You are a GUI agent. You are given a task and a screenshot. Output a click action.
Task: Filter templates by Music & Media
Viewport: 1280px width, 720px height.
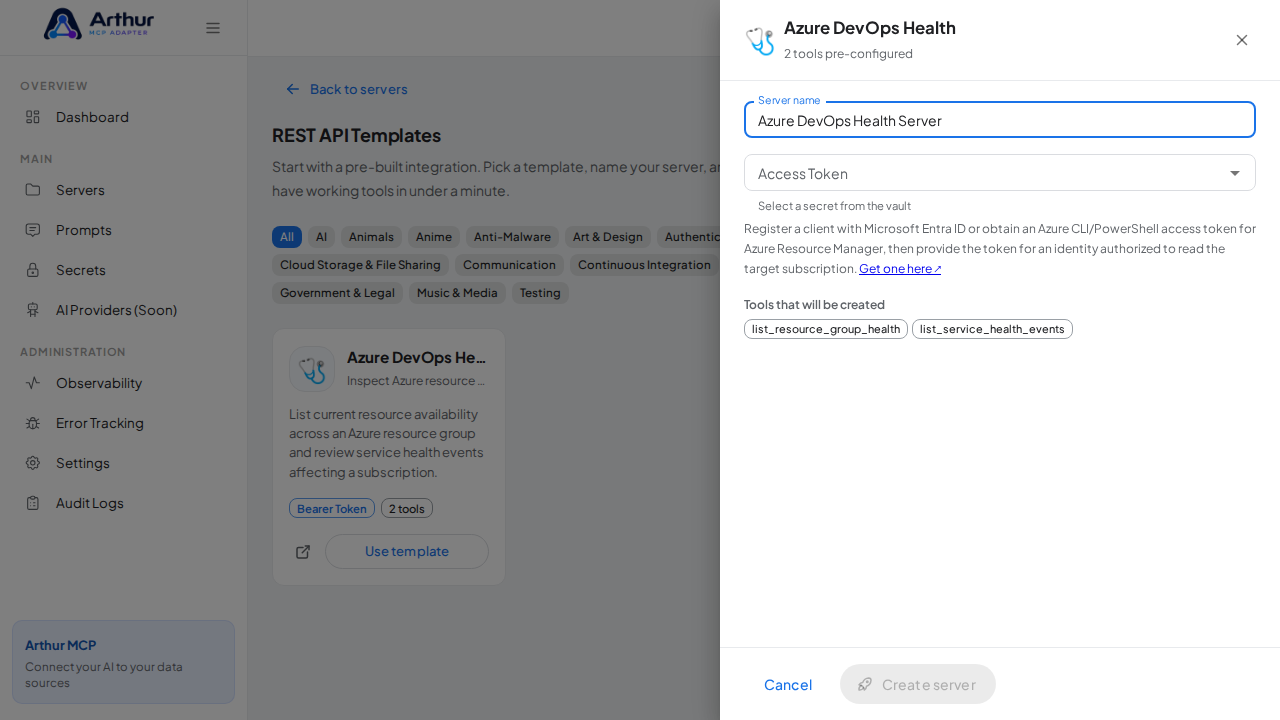(x=457, y=293)
